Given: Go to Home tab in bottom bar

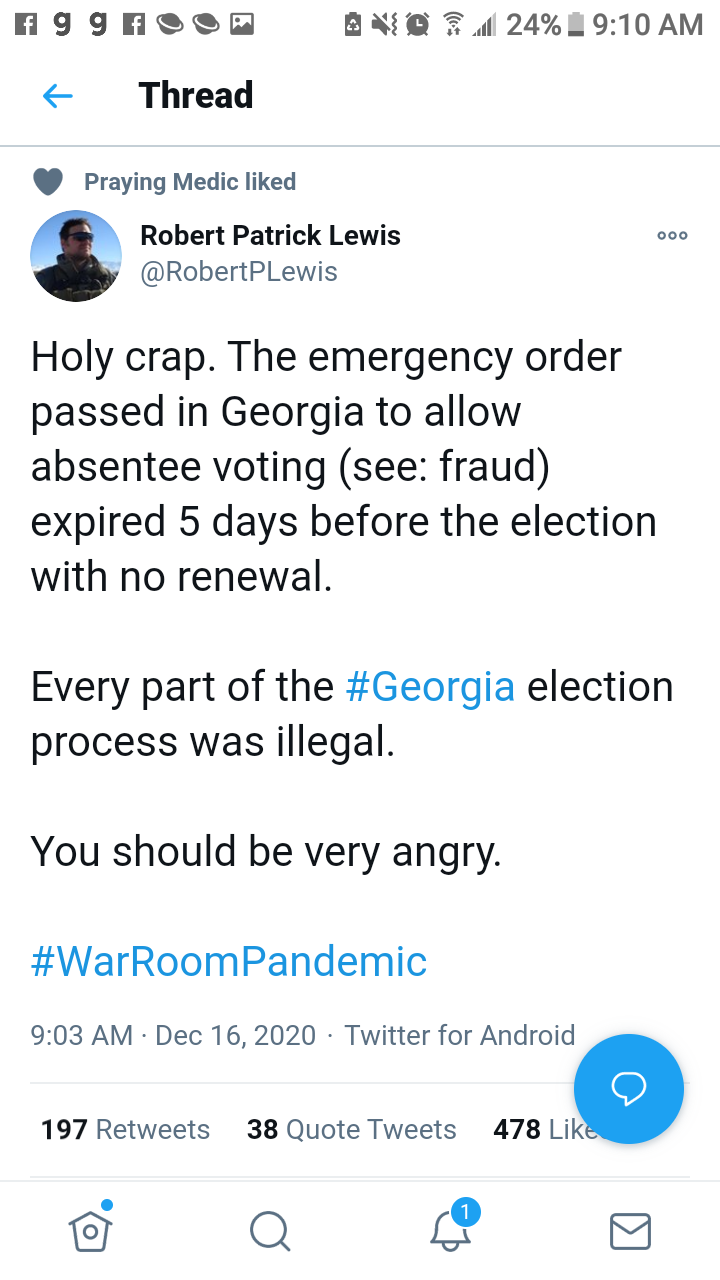Looking at the screenshot, I should (x=90, y=1230).
